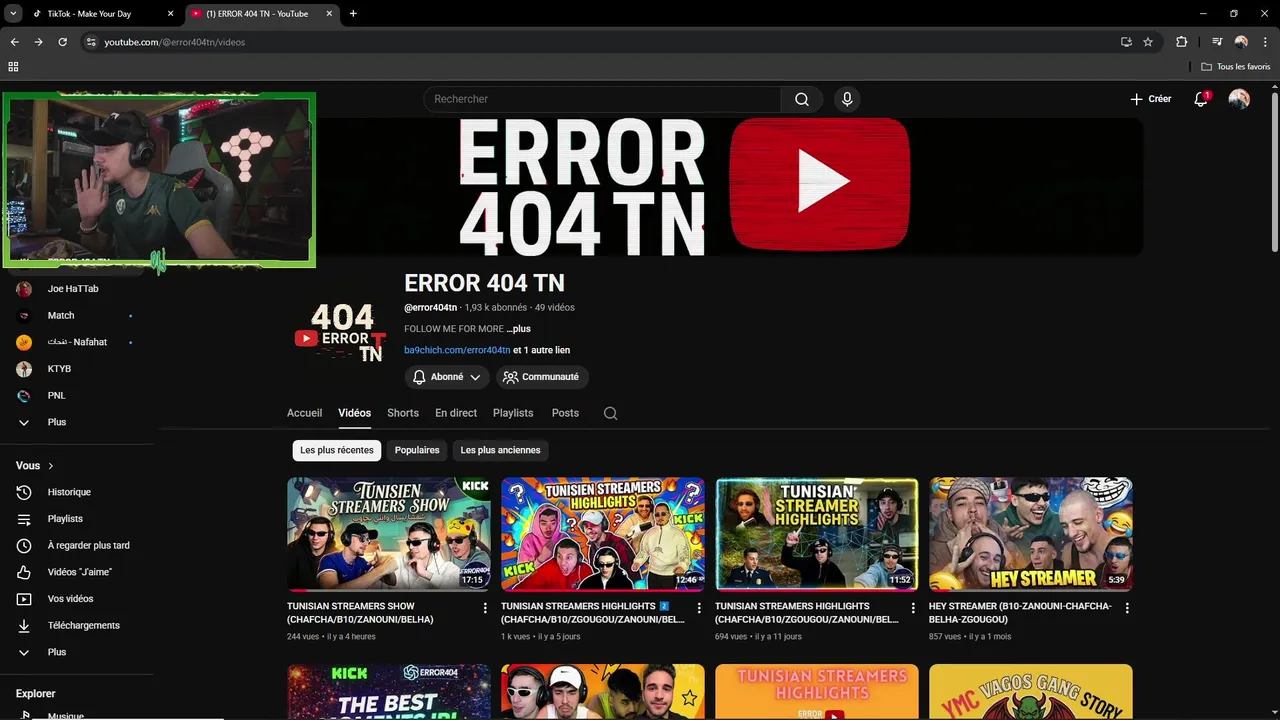Image resolution: width=1280 pixels, height=720 pixels.
Task: Open options for 1 k vues Streamers Highlights video
Action: (699, 608)
